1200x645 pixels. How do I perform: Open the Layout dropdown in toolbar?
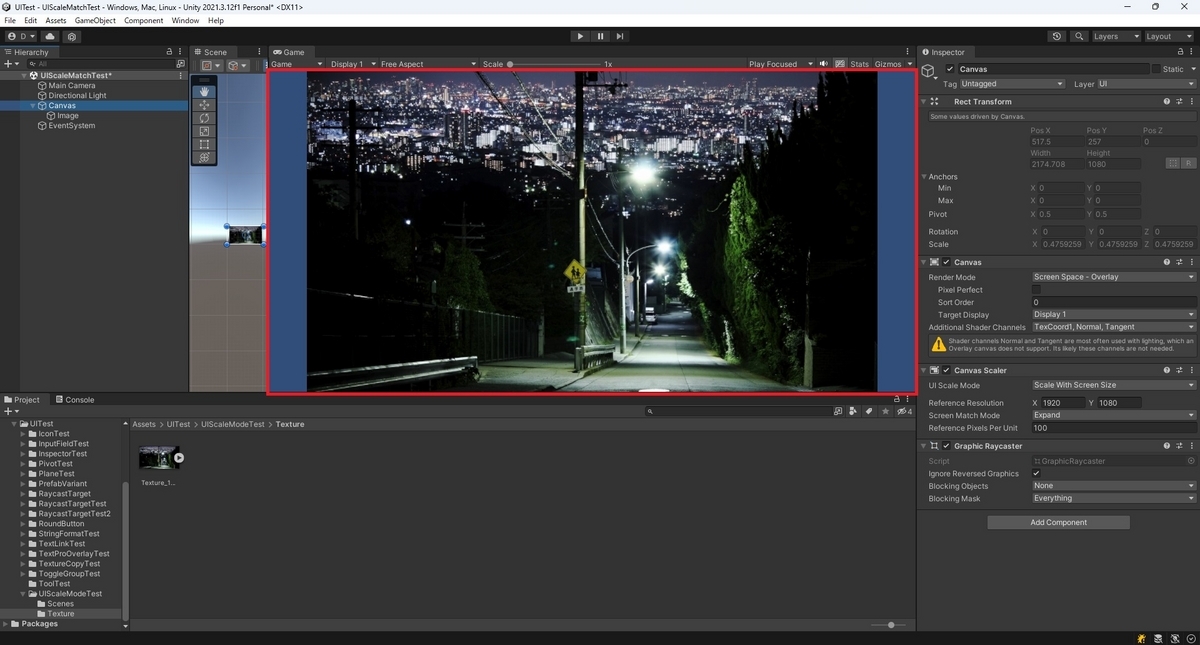pos(1168,36)
